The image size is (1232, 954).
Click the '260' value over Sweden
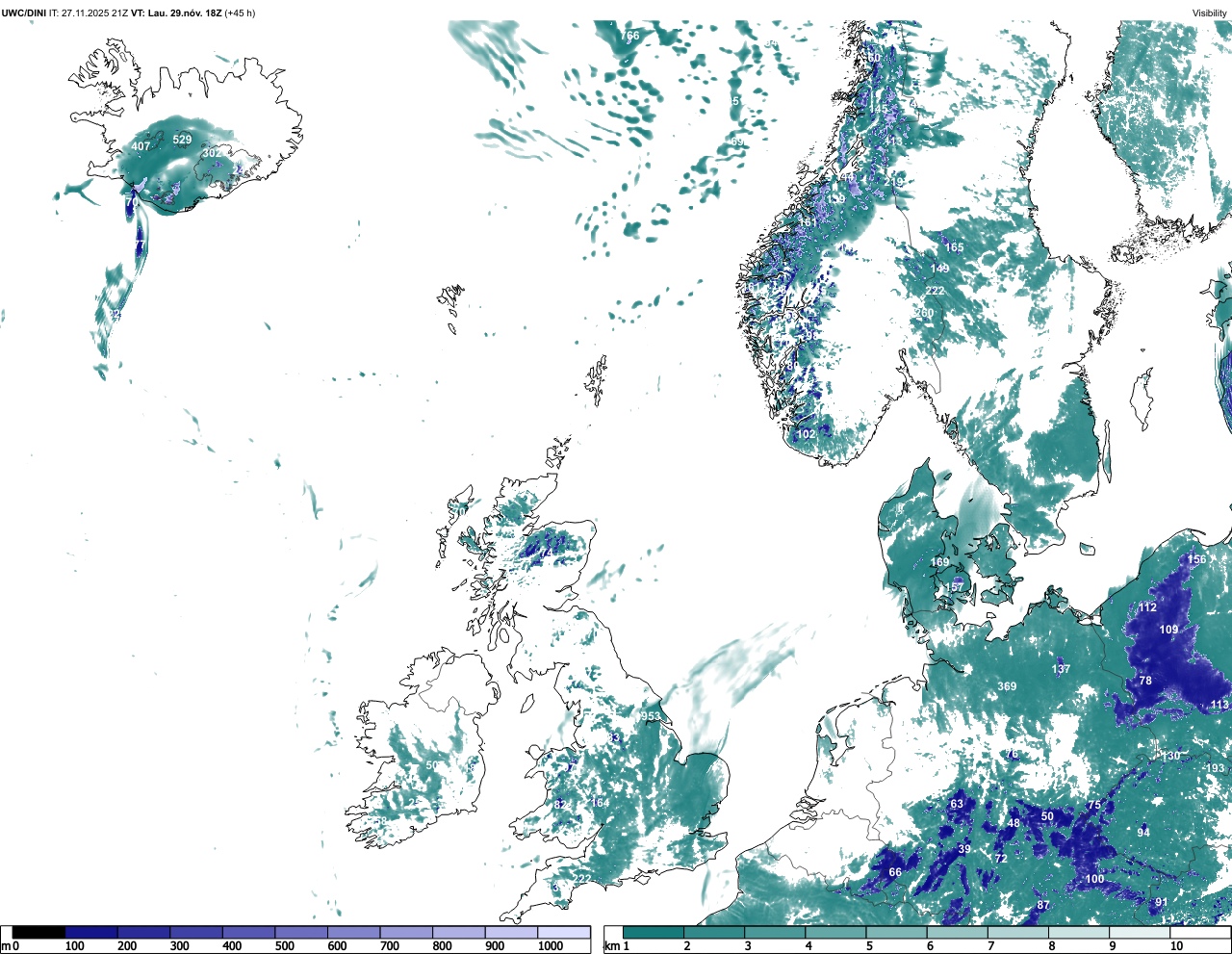pyautogui.click(x=925, y=313)
